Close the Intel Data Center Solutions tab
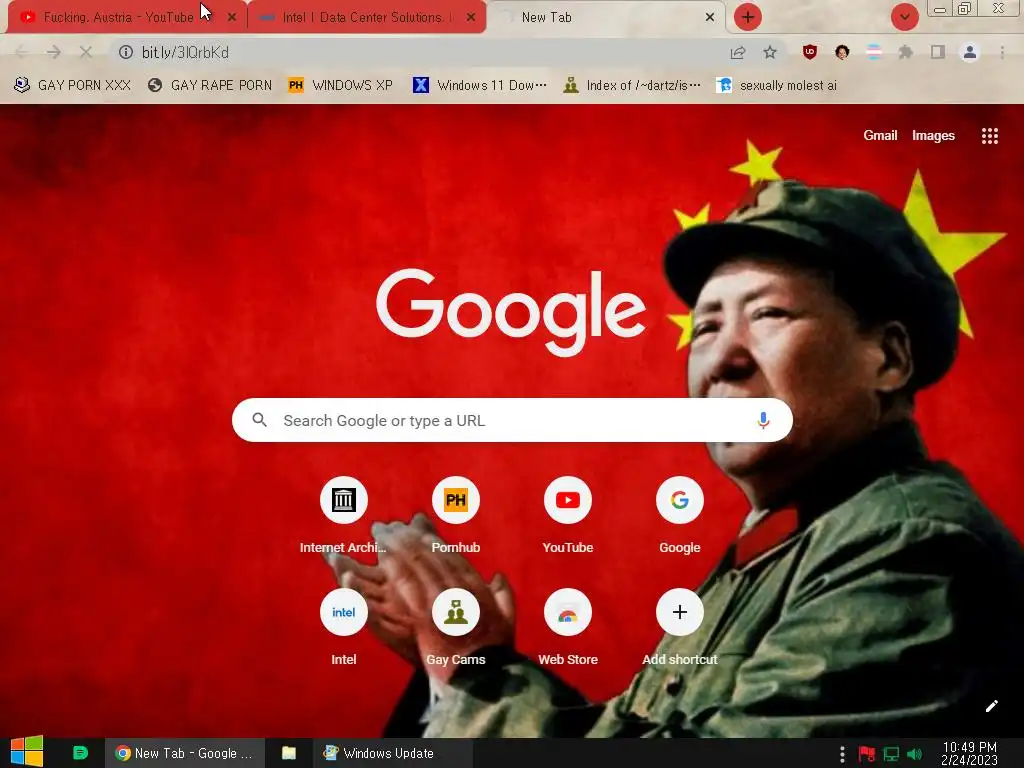 [471, 18]
